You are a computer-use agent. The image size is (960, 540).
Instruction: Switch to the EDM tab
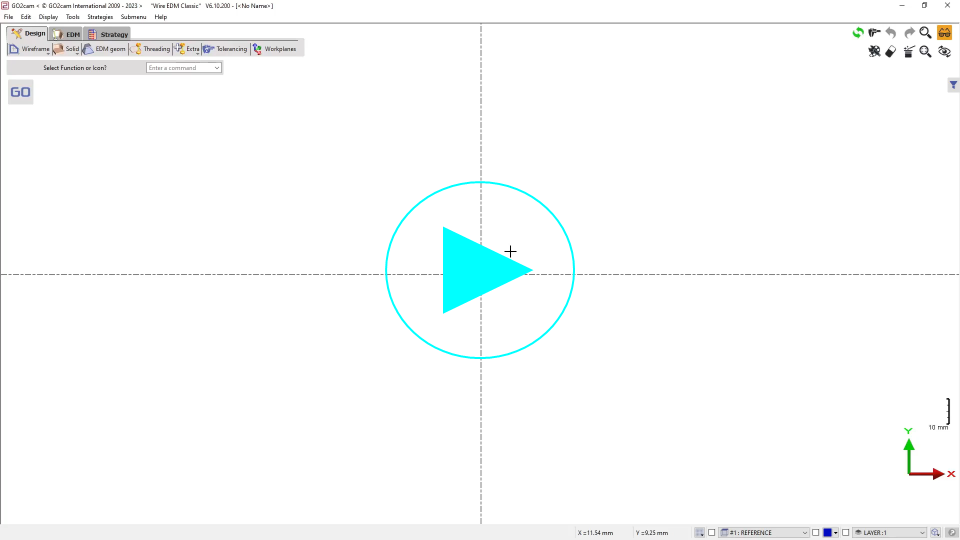(66, 34)
